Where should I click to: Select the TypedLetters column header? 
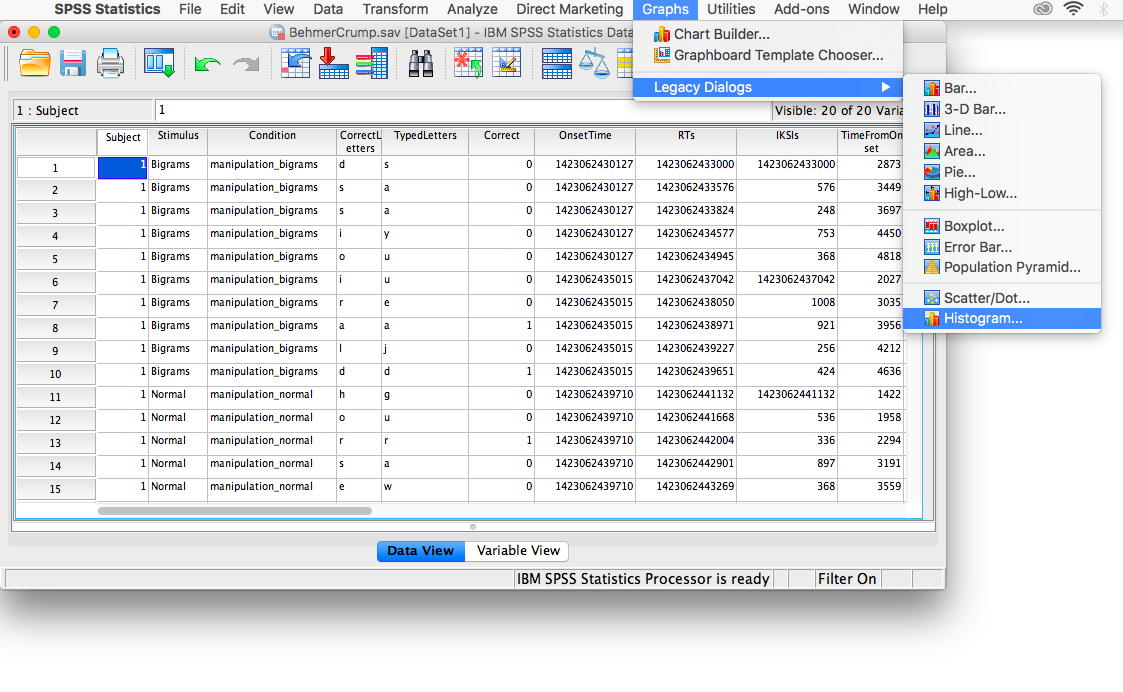click(425, 141)
